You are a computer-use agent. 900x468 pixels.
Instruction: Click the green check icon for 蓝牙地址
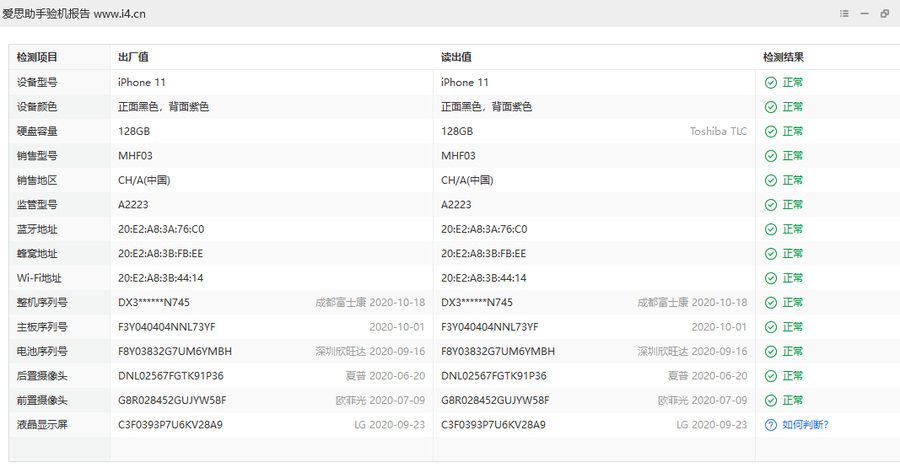tap(771, 229)
